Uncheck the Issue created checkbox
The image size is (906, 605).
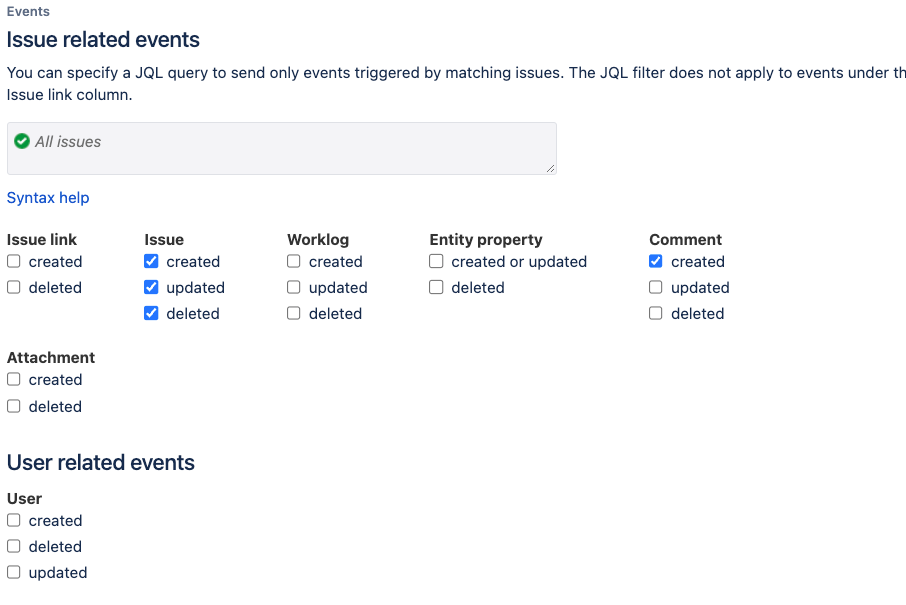click(x=151, y=261)
